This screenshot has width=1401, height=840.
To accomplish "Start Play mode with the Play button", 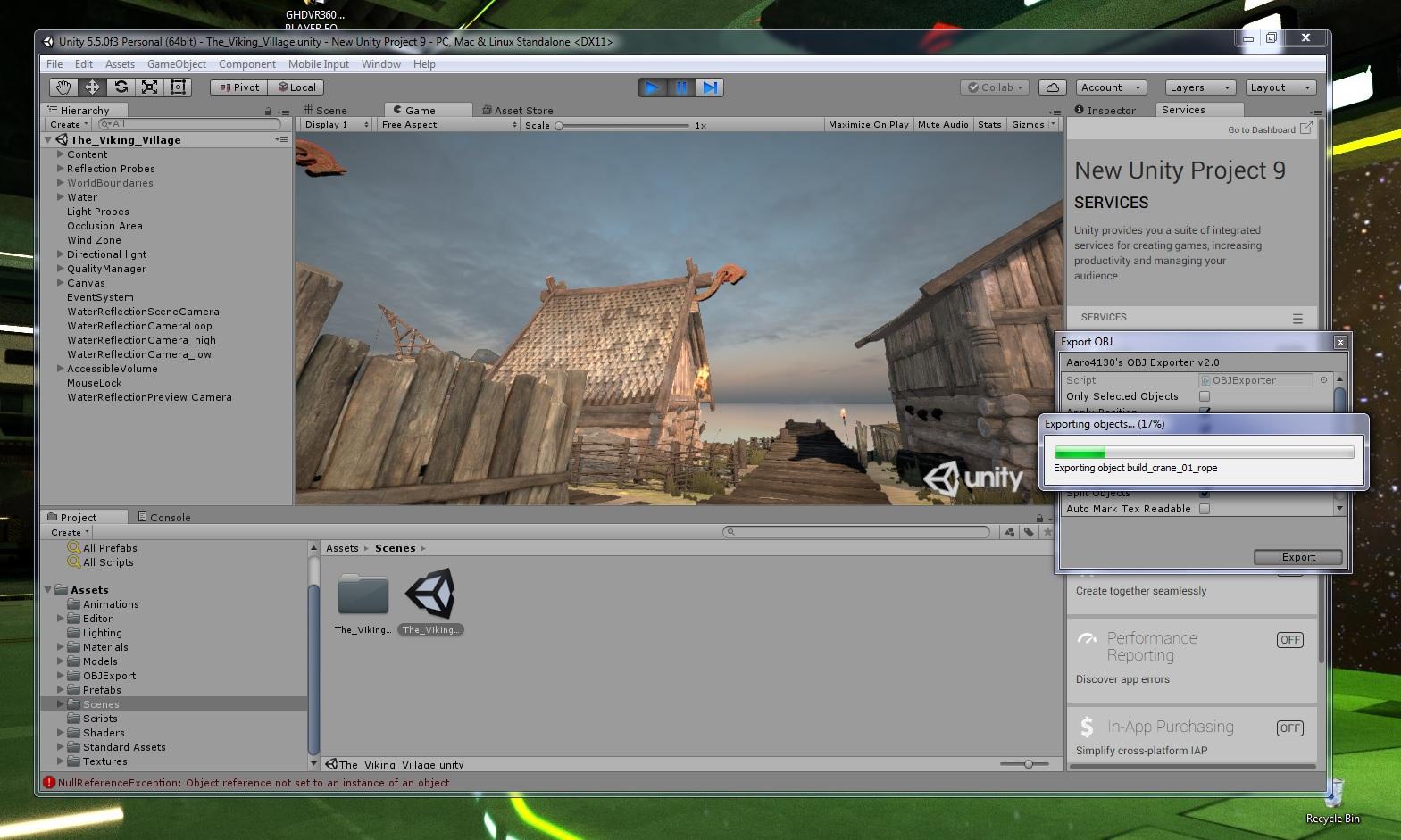I will point(653,87).
